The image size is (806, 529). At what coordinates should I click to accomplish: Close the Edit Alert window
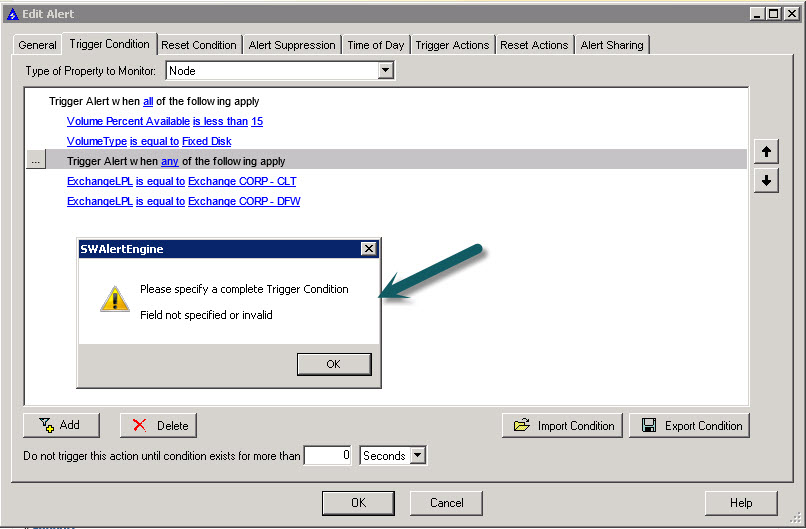pos(792,14)
